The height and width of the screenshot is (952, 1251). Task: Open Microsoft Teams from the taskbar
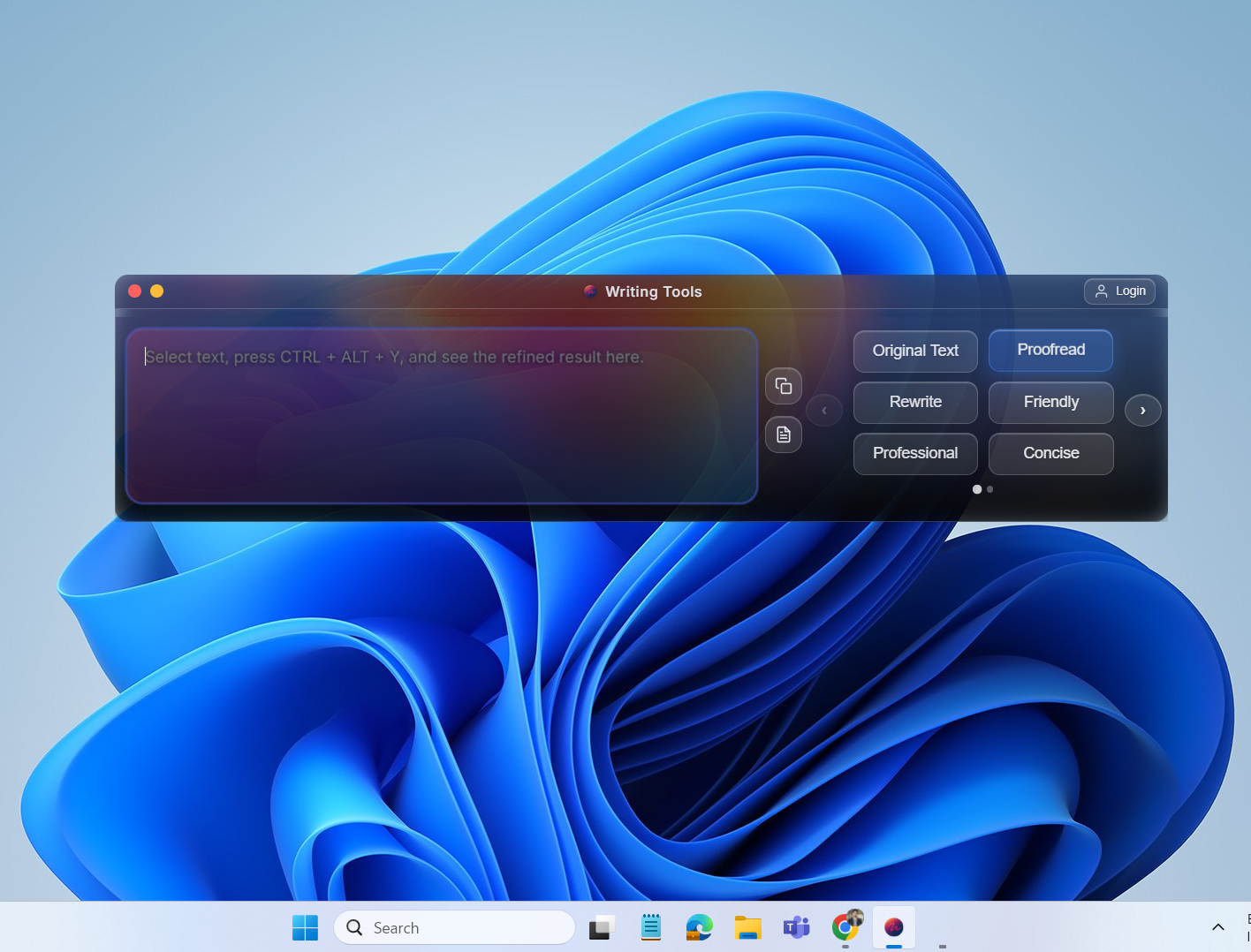coord(796,927)
